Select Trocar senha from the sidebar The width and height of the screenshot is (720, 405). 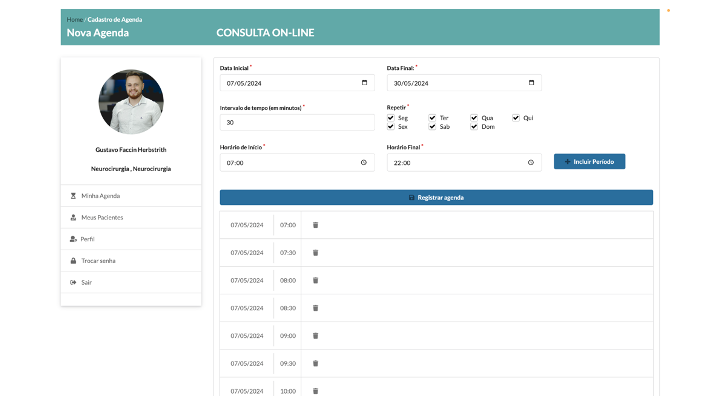(98, 260)
